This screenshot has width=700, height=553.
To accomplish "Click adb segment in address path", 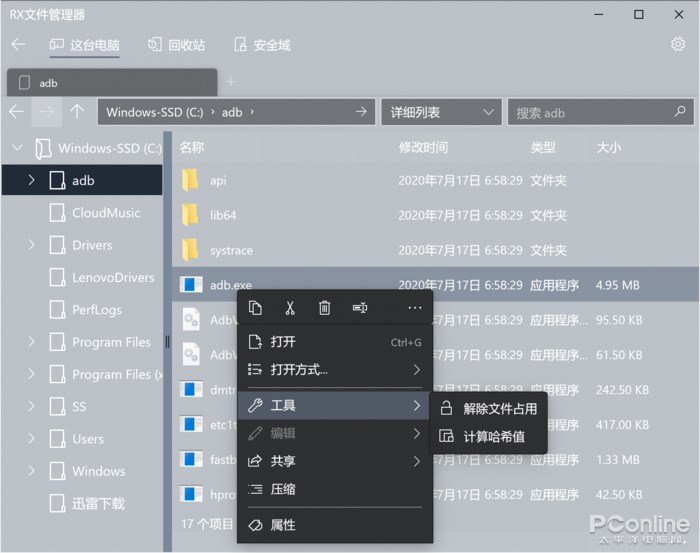I will (232, 112).
